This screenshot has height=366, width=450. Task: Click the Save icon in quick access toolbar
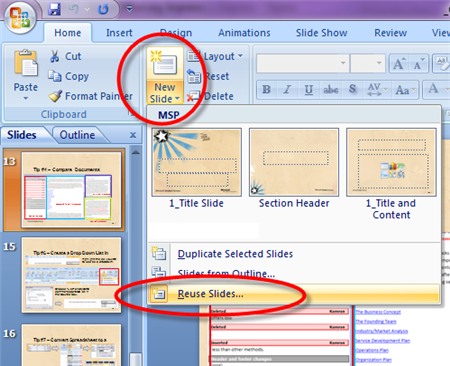pyautogui.click(x=54, y=9)
